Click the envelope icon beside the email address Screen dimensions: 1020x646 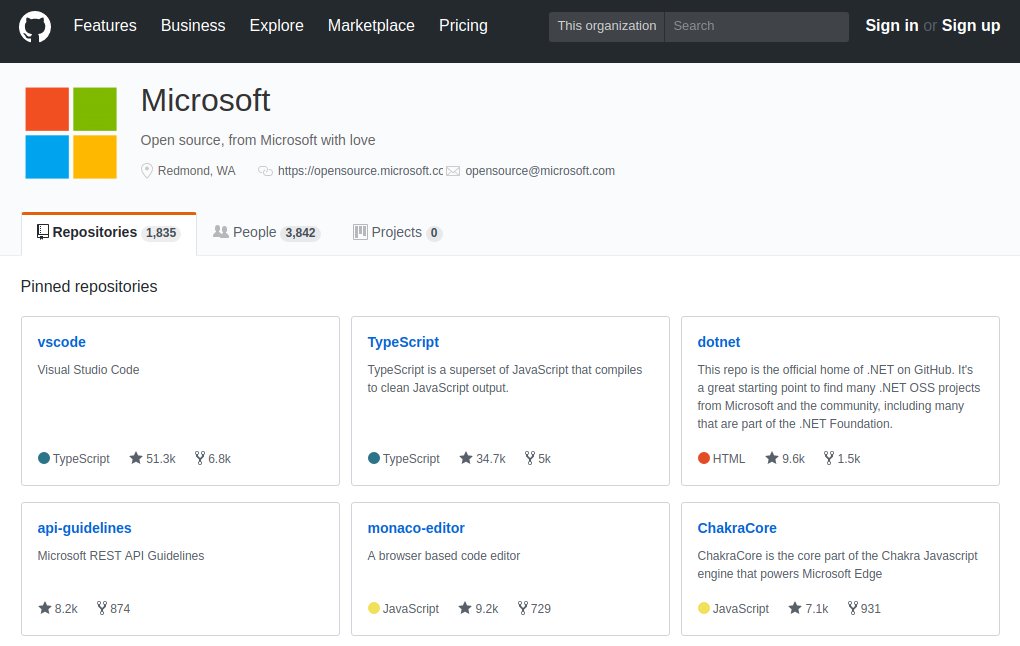coord(453,171)
